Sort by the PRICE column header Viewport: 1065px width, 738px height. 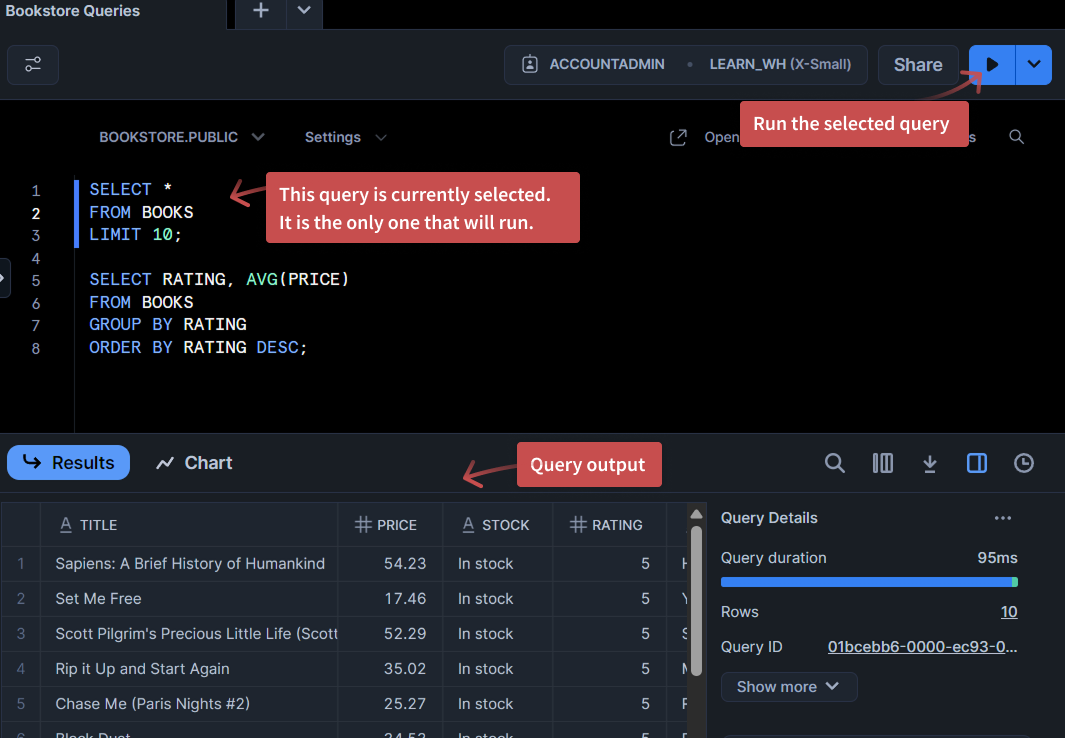pos(391,525)
